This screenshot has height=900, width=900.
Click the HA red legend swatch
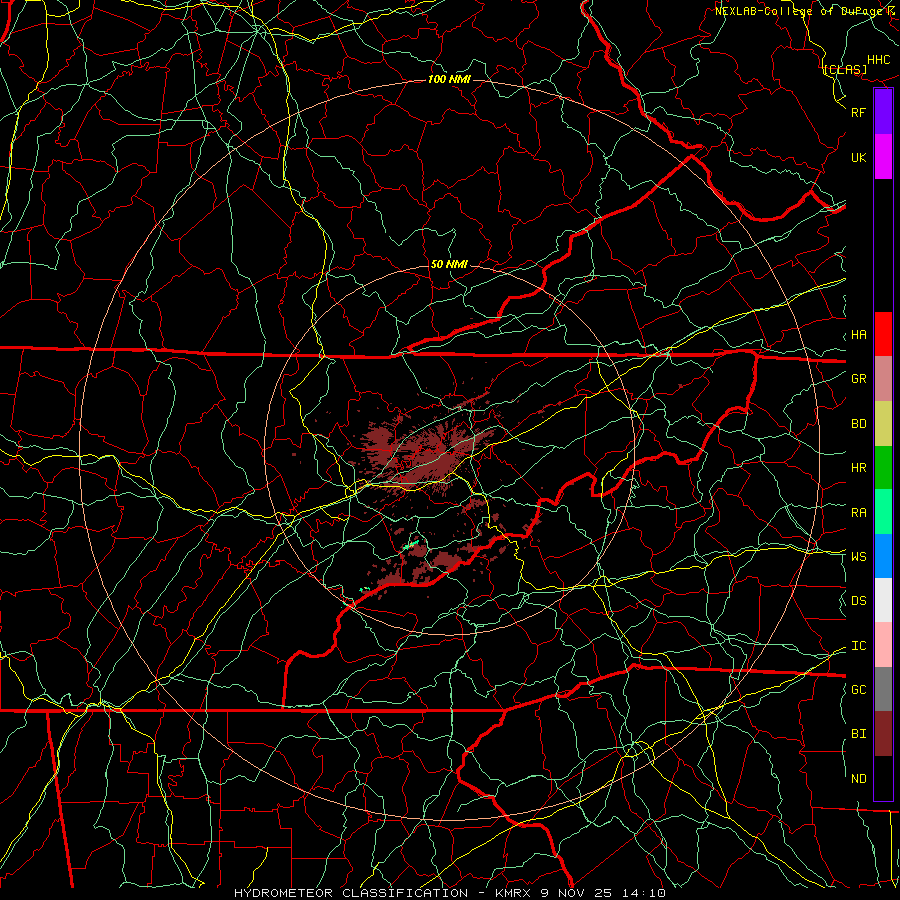tap(883, 334)
